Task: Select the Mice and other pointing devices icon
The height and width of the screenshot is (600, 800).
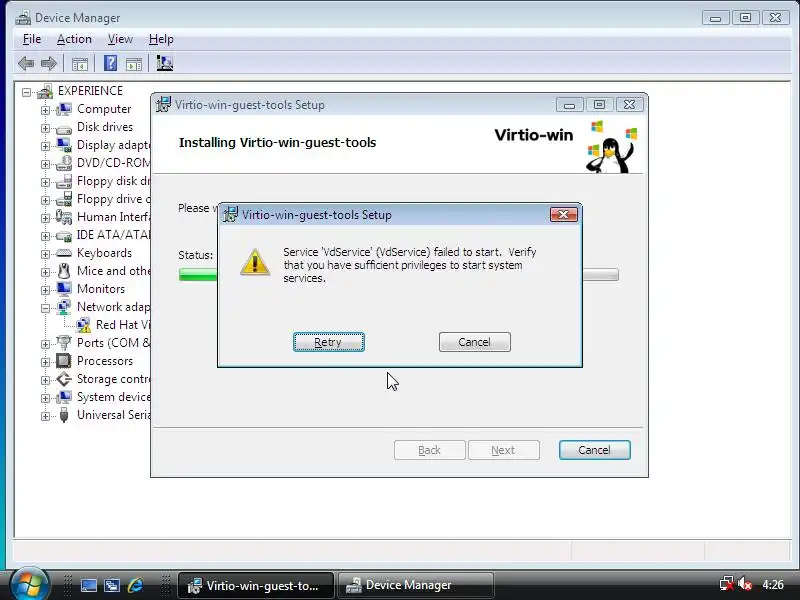Action: click(x=64, y=271)
